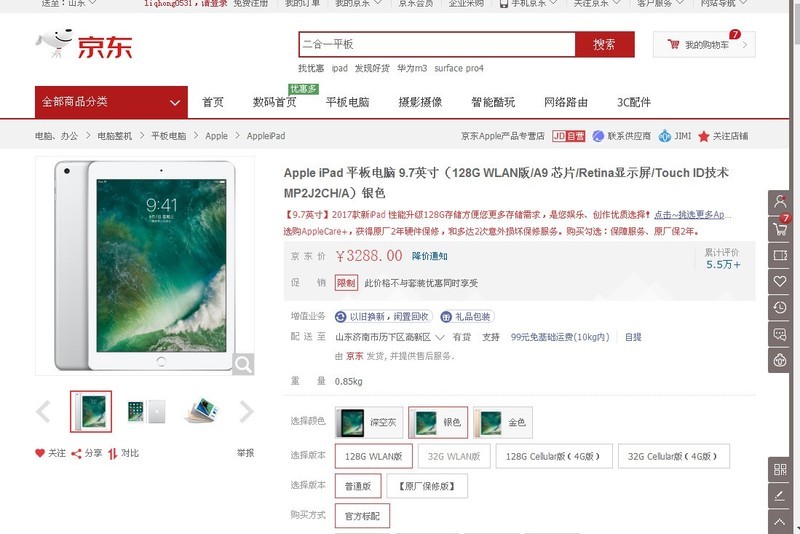The height and width of the screenshot is (534, 800).
Task: Click the search input field
Action: (x=437, y=44)
